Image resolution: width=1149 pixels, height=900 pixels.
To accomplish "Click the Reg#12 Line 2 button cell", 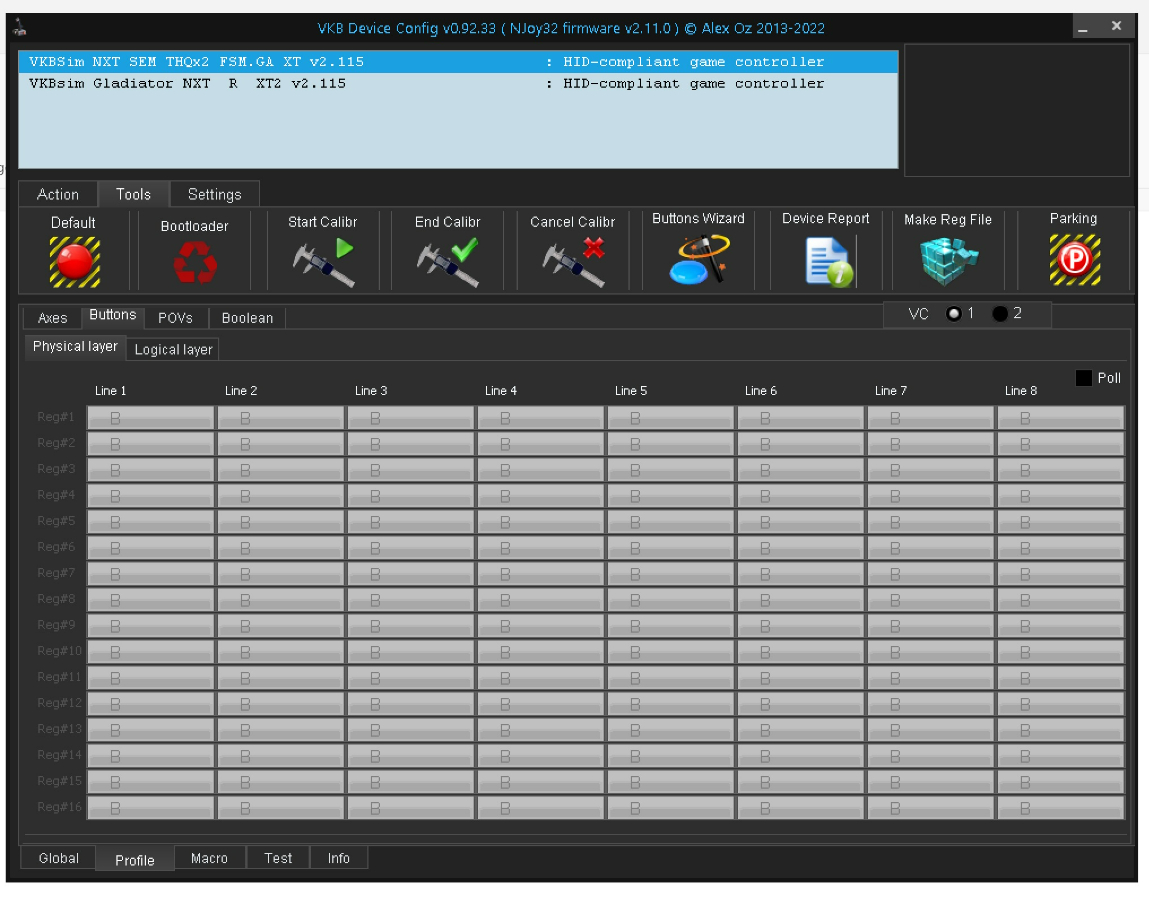I will click(x=281, y=704).
